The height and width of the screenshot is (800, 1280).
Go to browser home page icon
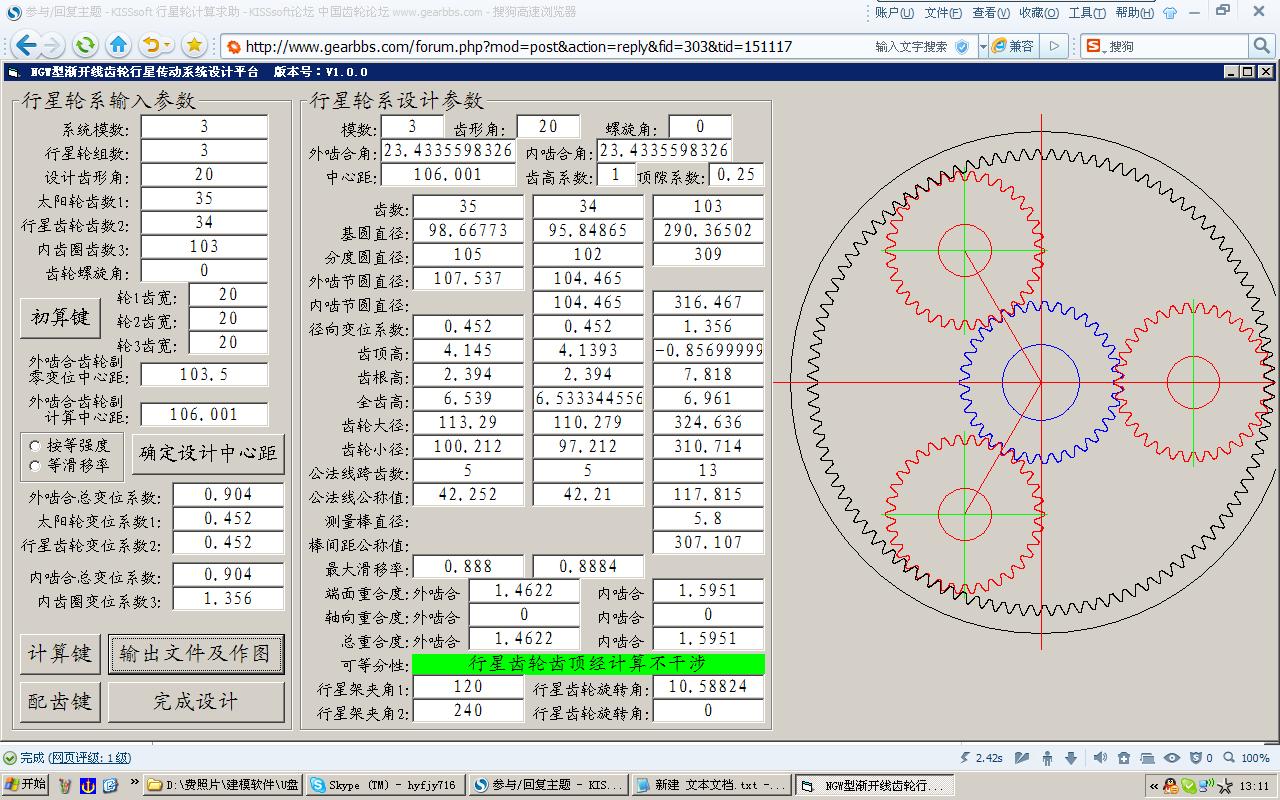click(x=118, y=45)
